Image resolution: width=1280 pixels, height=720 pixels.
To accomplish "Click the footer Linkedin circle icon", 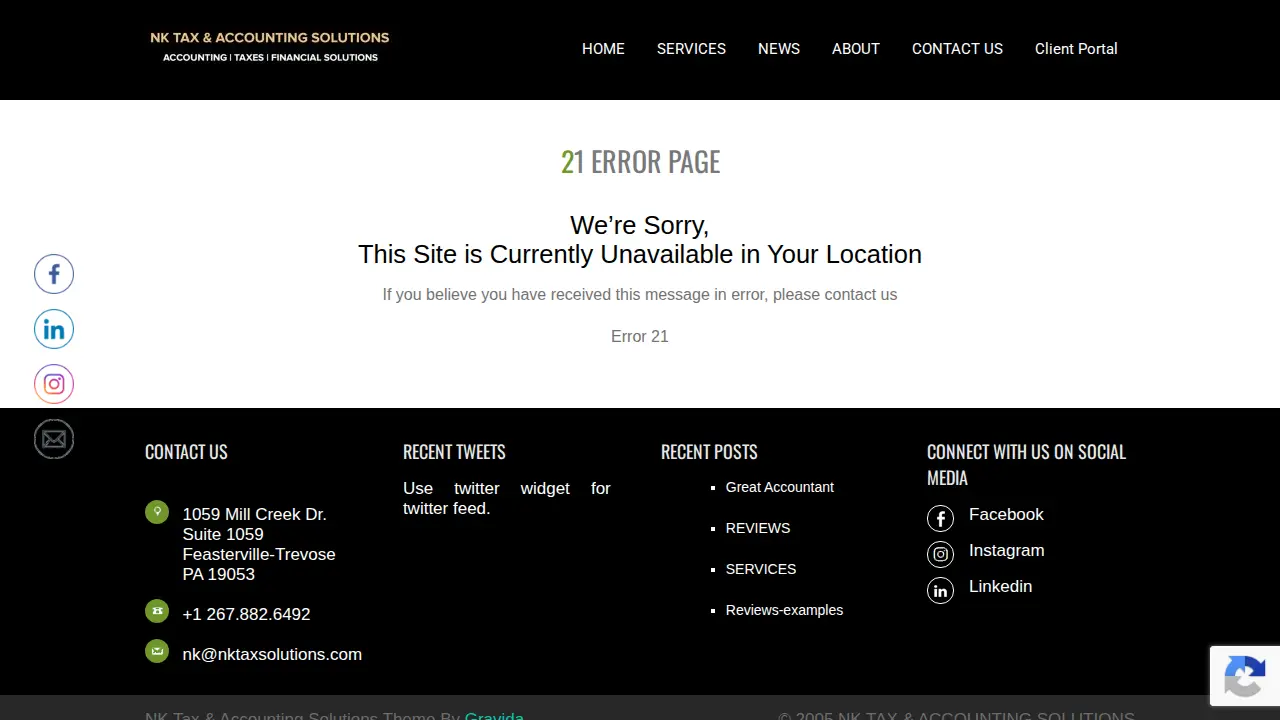I will click(x=940, y=590).
